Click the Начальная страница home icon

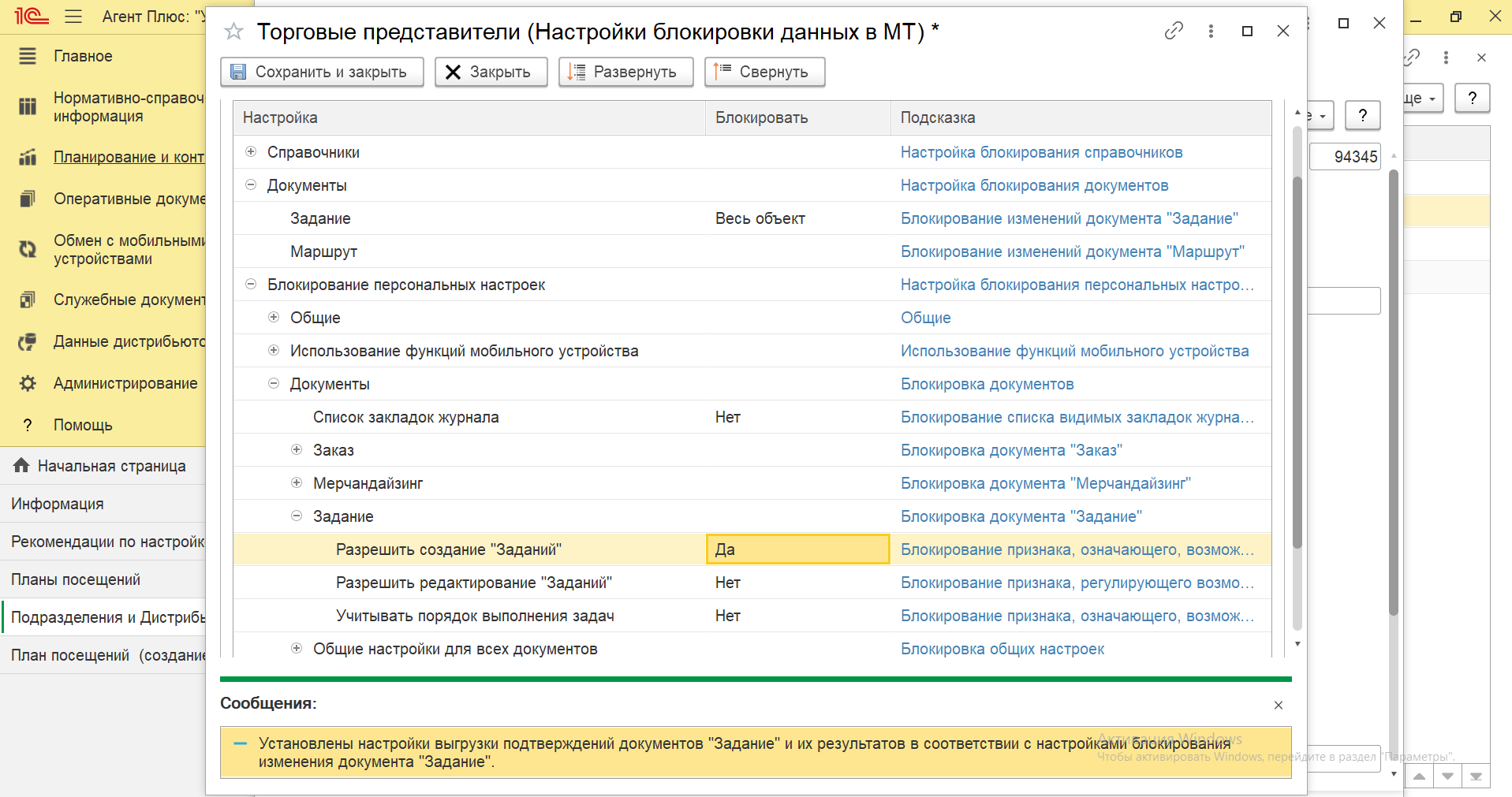(21, 465)
